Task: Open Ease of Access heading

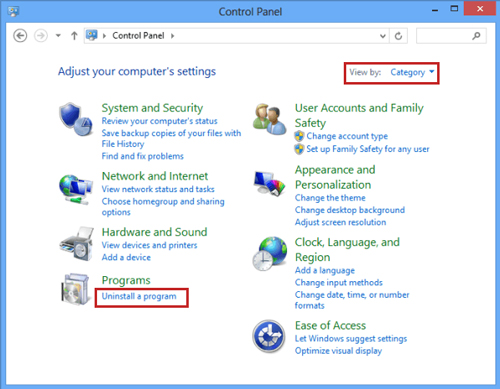Action: [x=330, y=325]
